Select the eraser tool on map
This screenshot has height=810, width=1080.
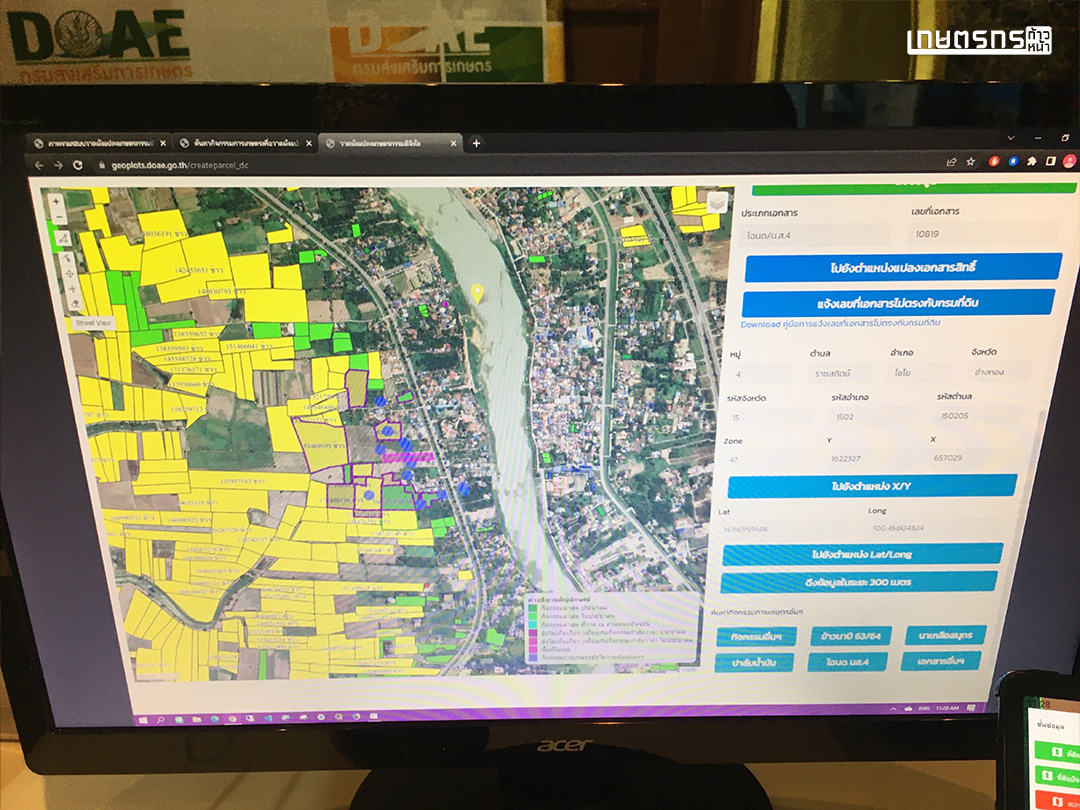coord(75,303)
